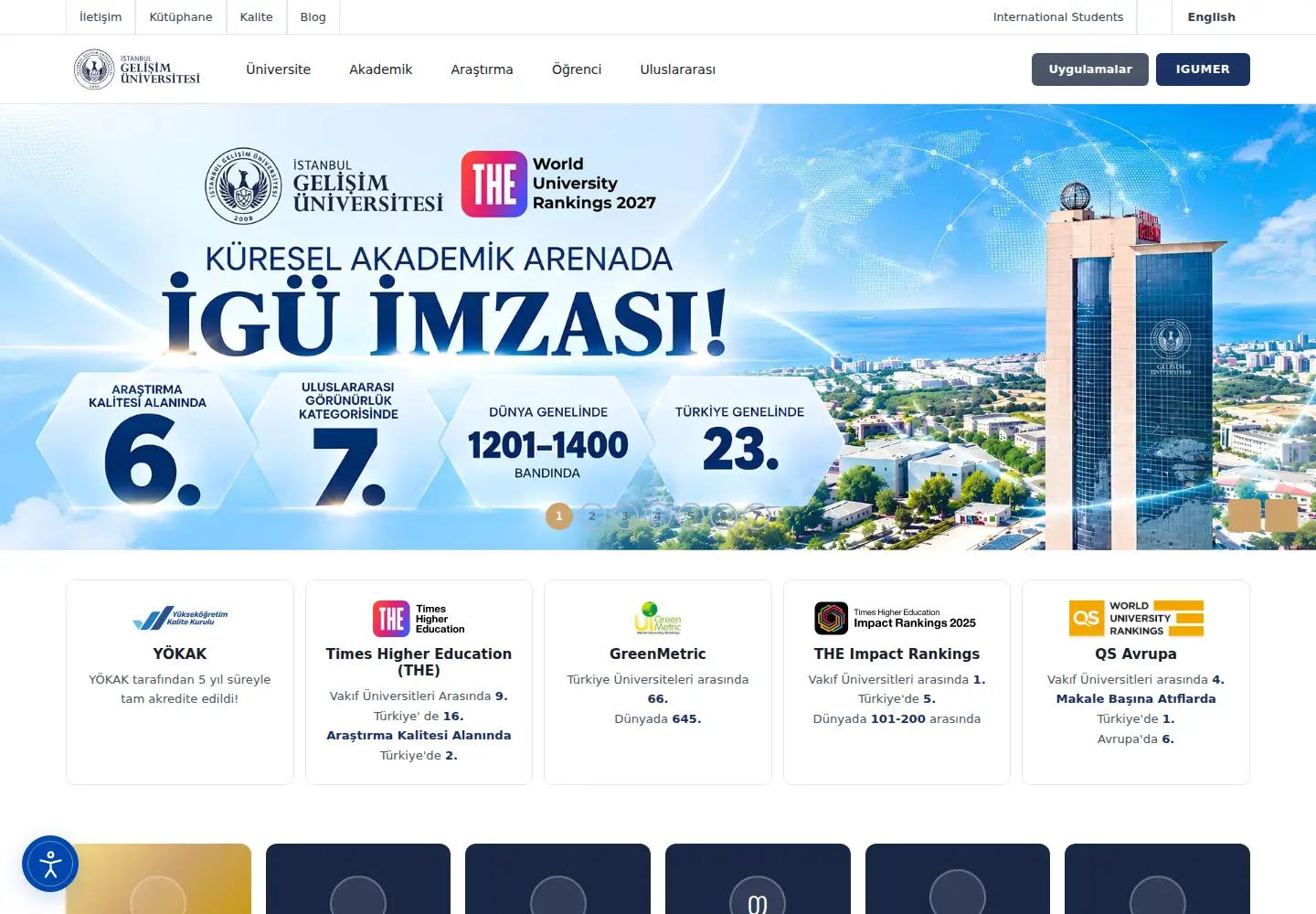Open the Araştırma menu
Viewport: 1316px width, 914px height.
(482, 69)
